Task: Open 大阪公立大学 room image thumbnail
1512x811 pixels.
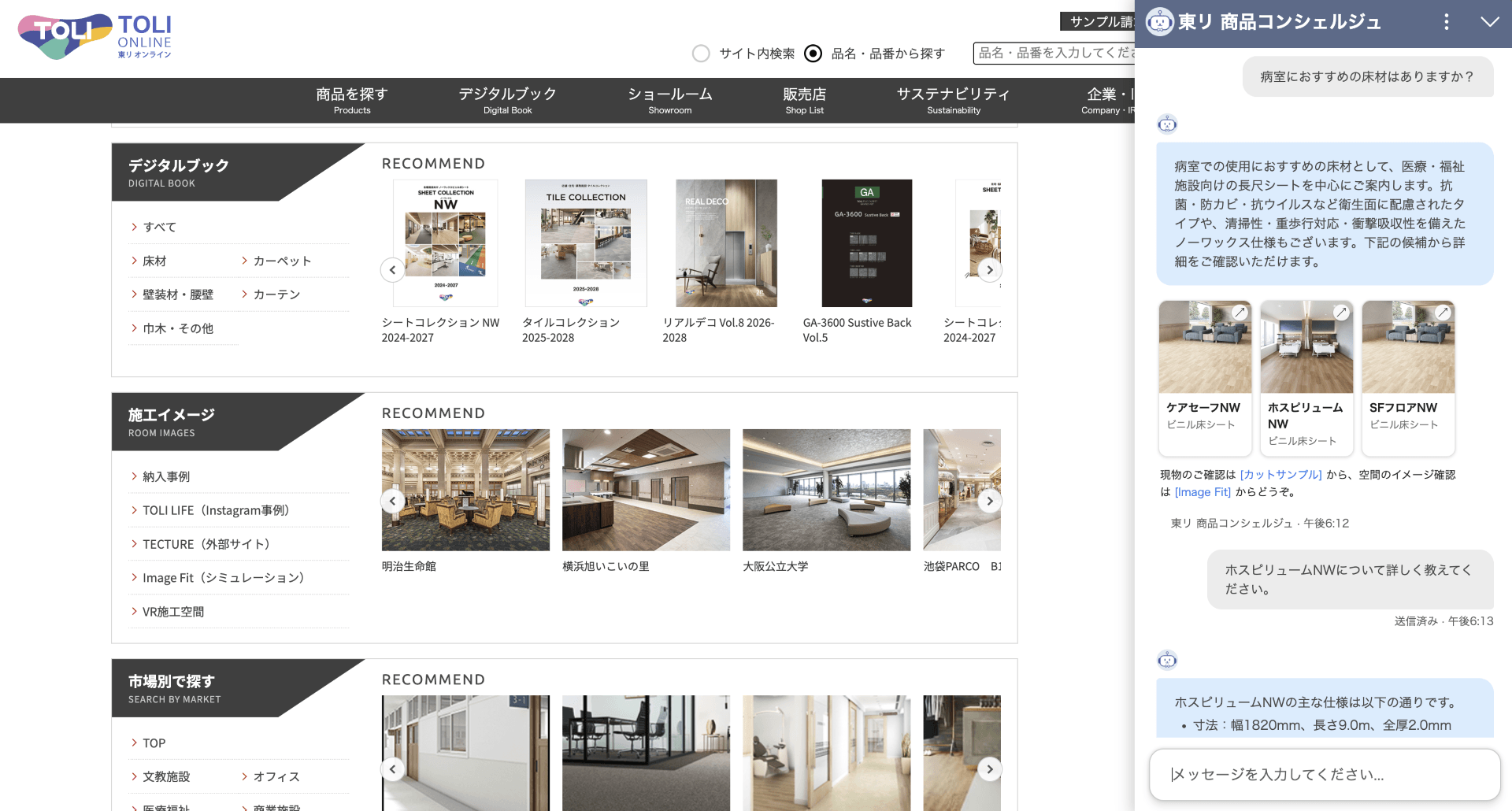Action: (x=826, y=490)
